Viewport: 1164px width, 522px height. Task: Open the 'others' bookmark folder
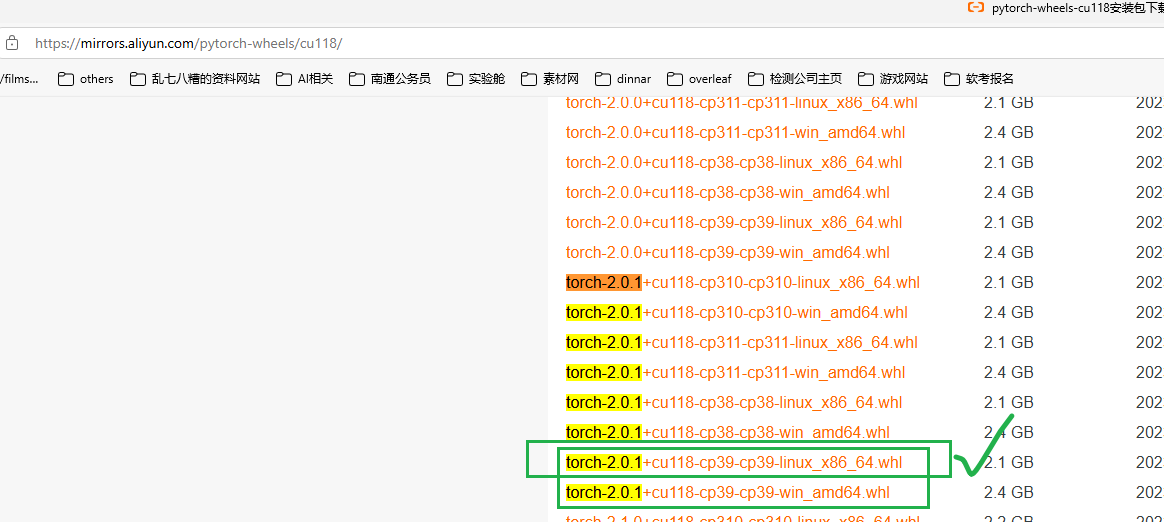coord(86,79)
